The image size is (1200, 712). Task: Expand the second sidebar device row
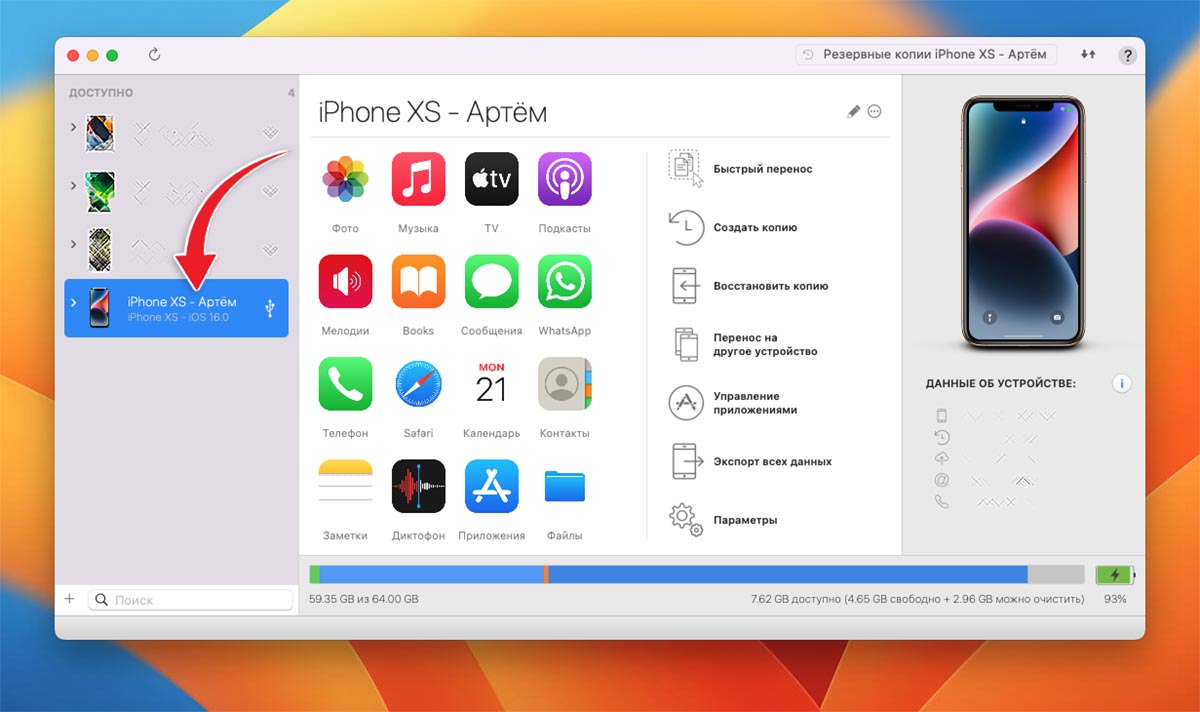coord(73,186)
